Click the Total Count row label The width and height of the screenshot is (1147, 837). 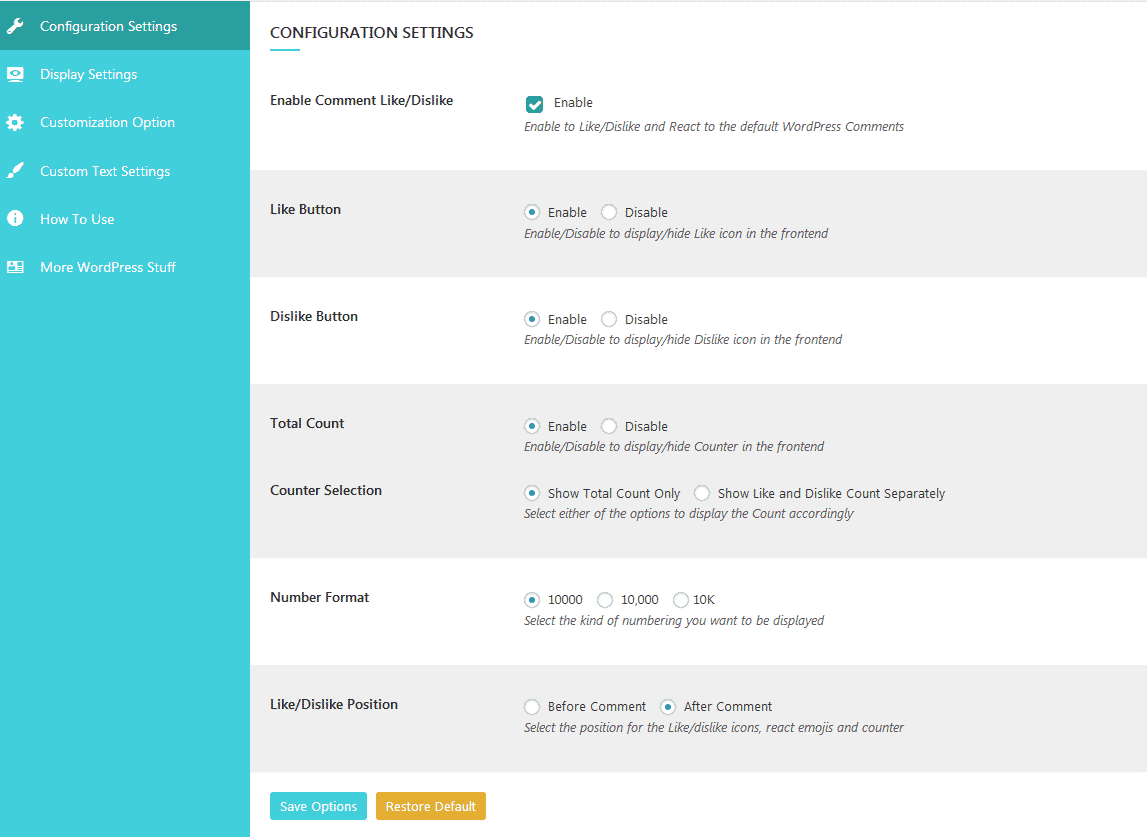pos(307,423)
